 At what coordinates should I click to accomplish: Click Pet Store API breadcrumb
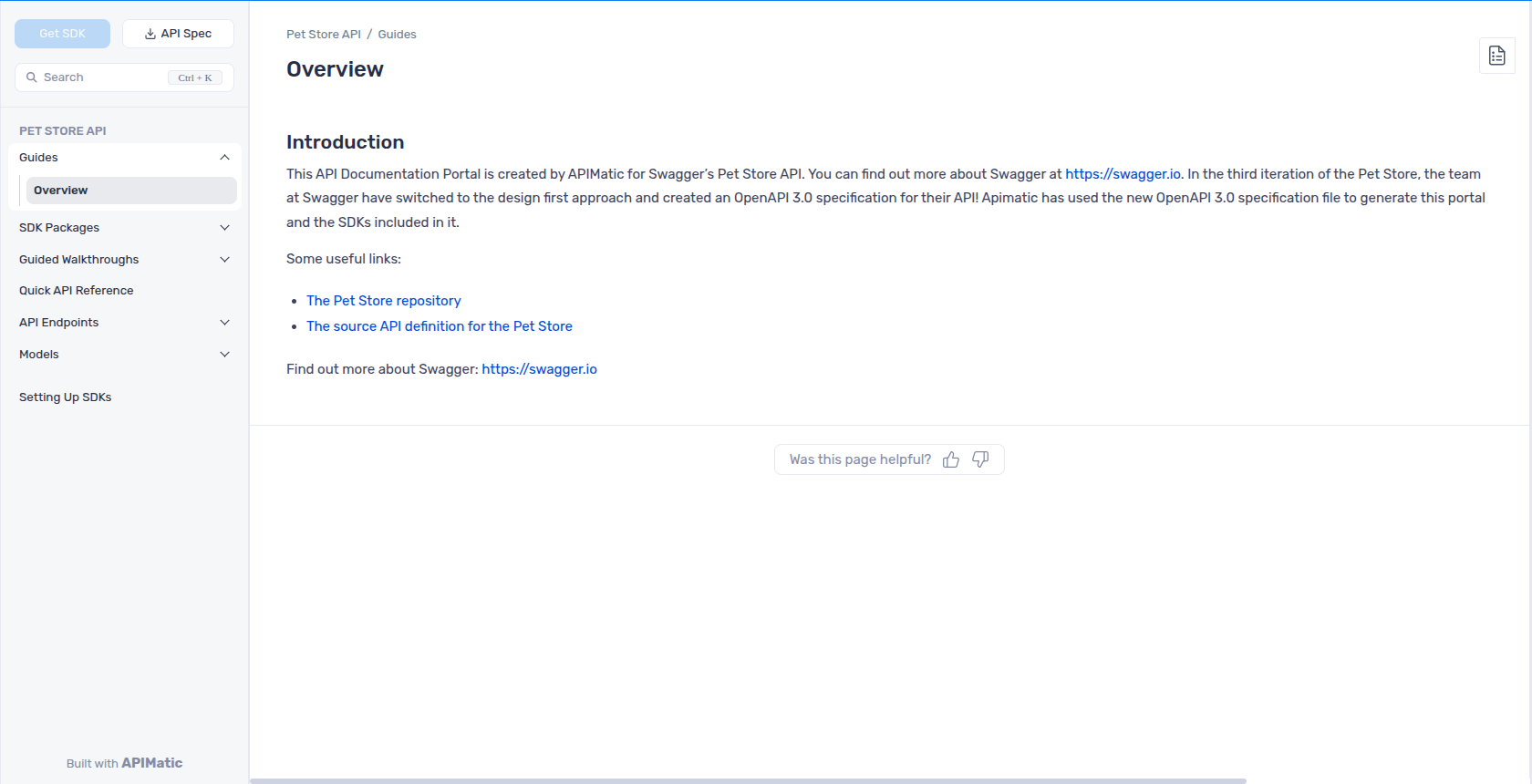pos(324,35)
